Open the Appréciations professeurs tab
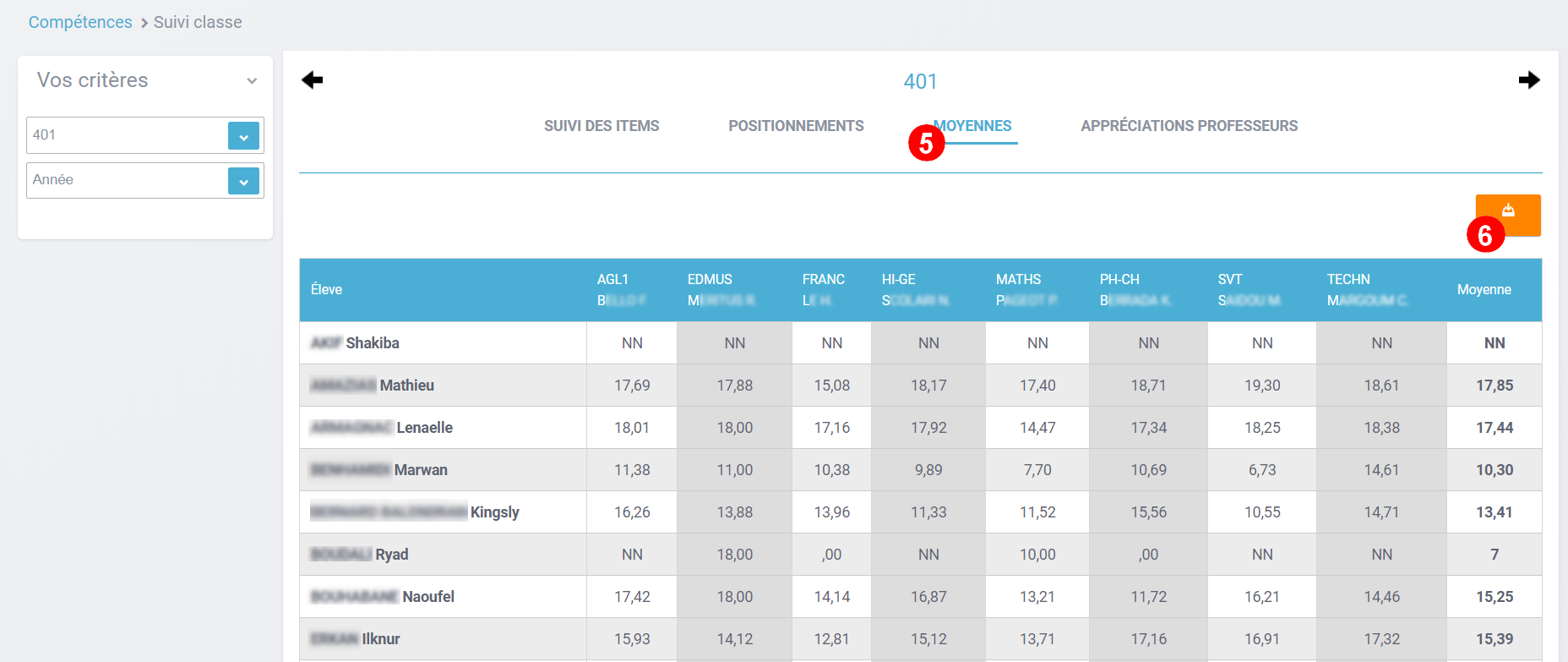Screen dimensions: 1568x662 point(1189,126)
